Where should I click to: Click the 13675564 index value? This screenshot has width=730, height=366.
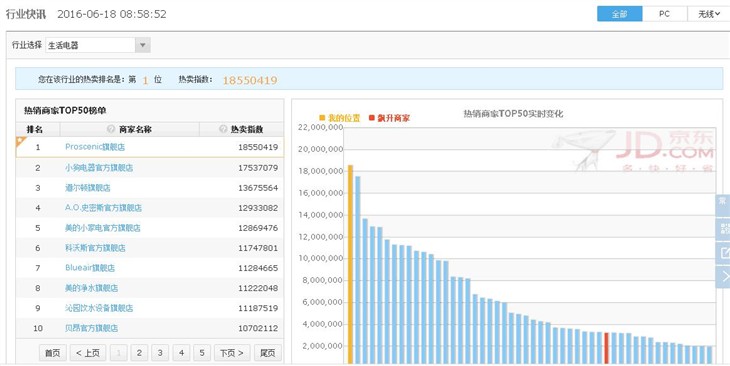[258, 188]
